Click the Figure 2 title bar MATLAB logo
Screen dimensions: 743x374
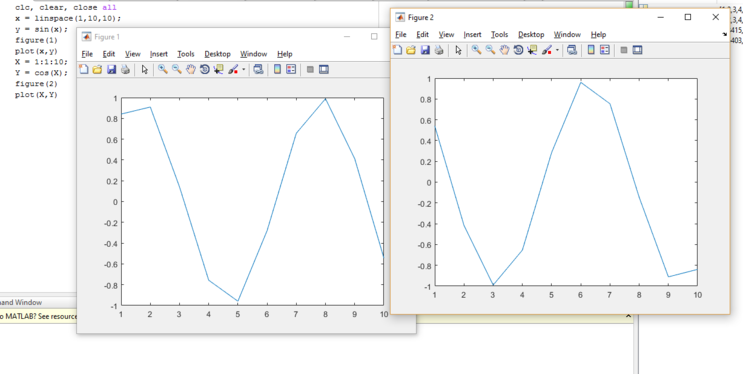[400, 17]
